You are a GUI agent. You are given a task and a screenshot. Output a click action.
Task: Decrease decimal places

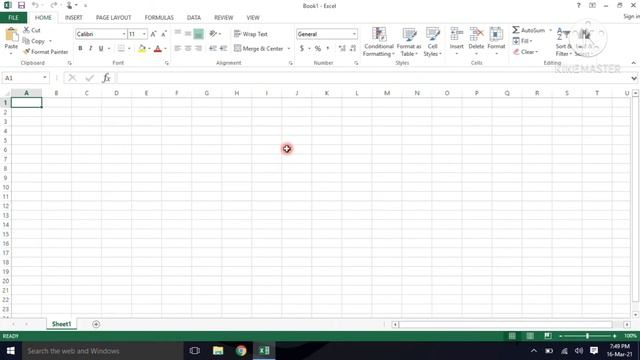[x=353, y=49]
